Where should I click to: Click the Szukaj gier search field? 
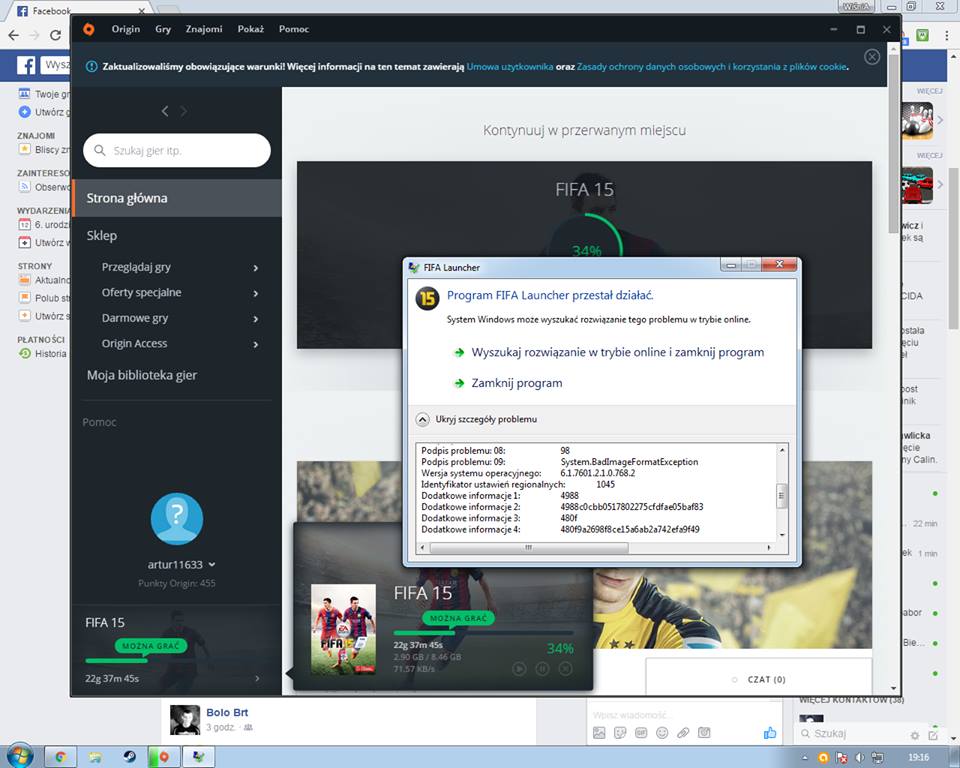[x=177, y=151]
